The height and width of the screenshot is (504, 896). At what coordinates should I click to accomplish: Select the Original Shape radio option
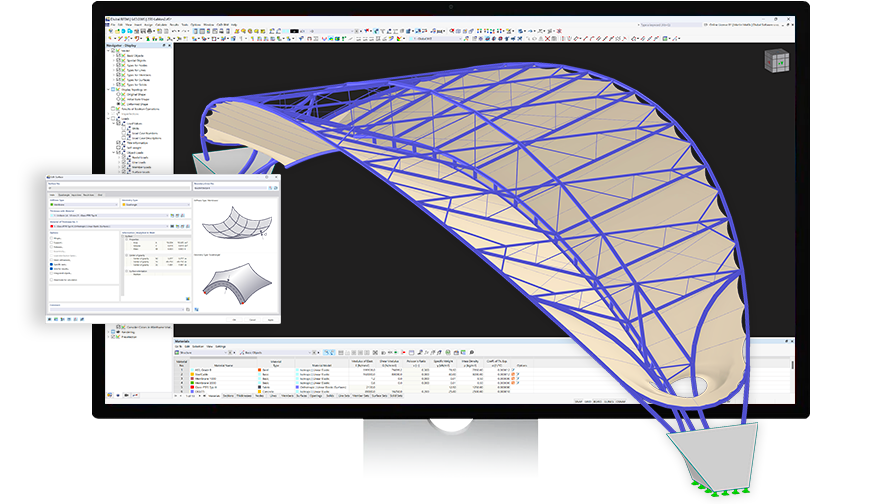pos(118,94)
